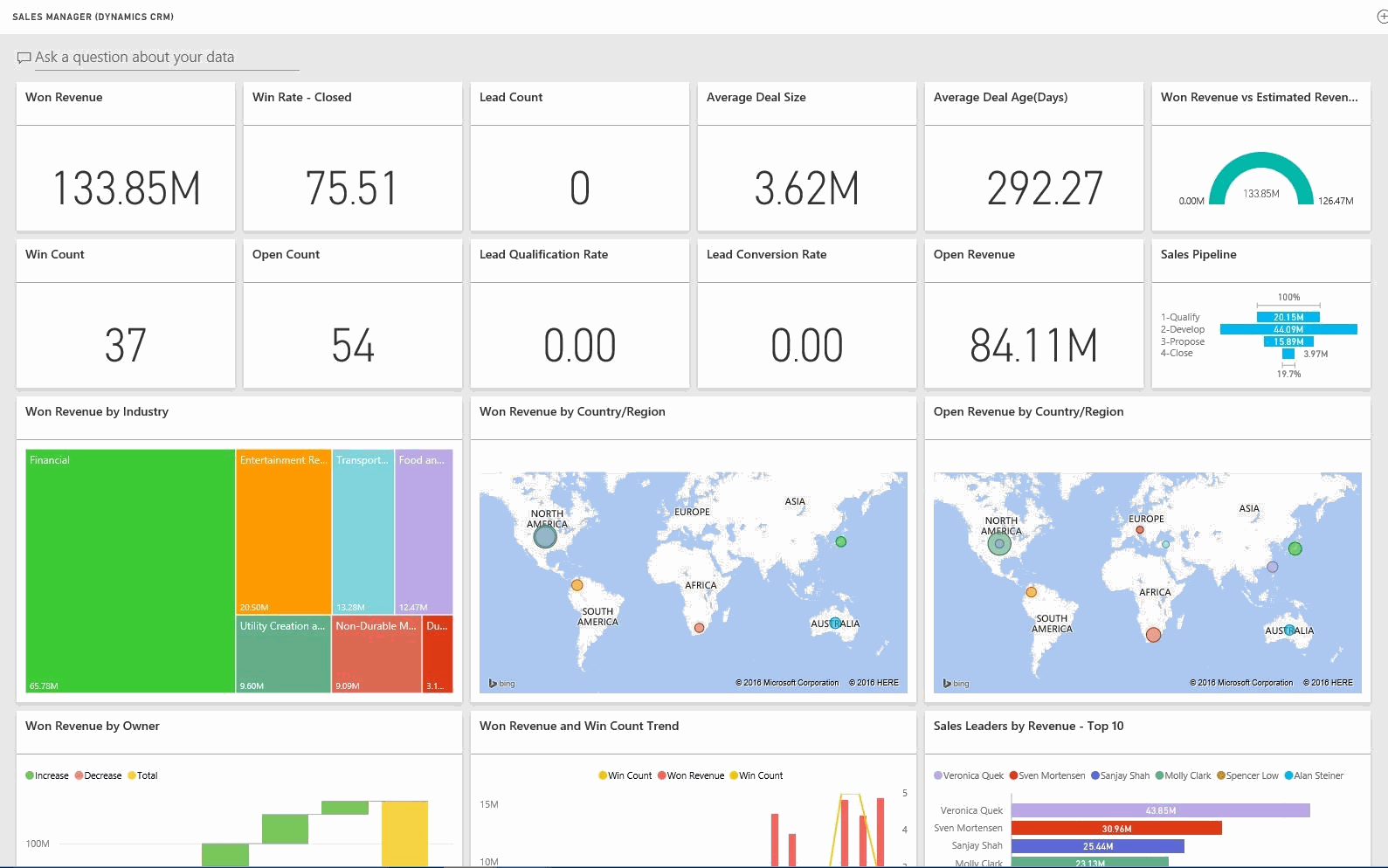1388x868 pixels.
Task: Click North America bubble on Open Revenue map
Action: tap(999, 544)
